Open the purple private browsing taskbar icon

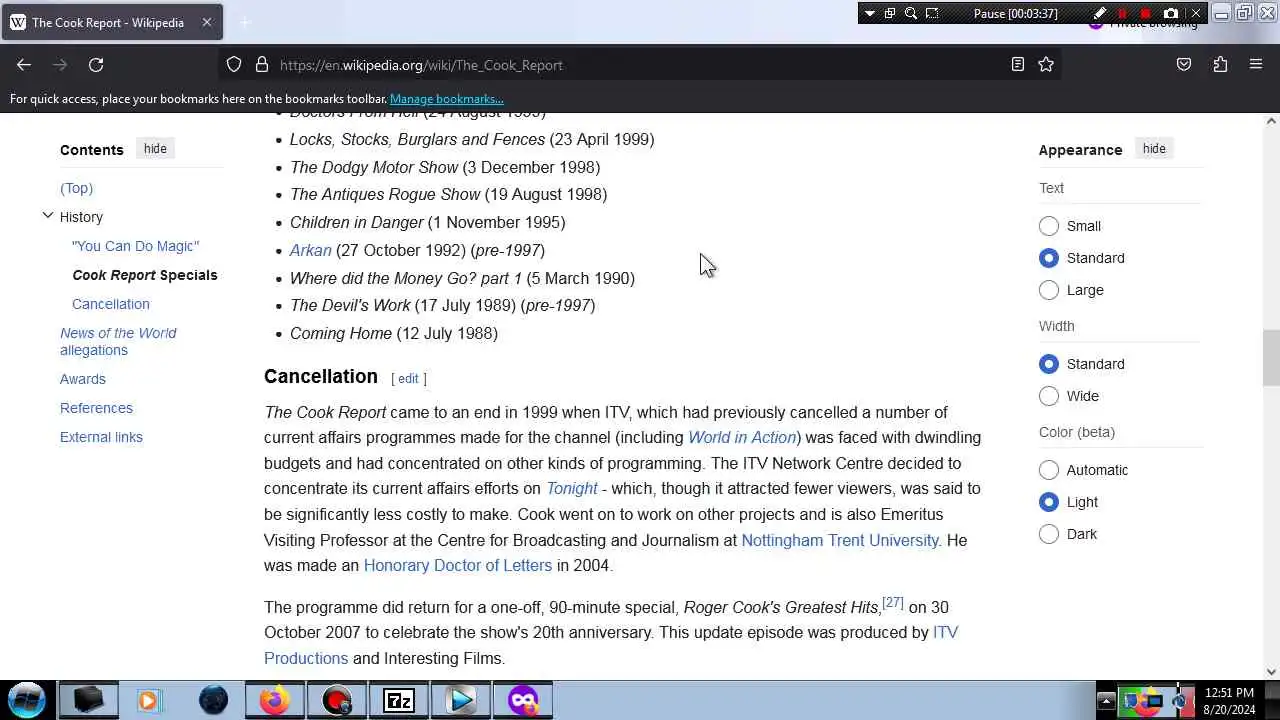click(x=523, y=700)
